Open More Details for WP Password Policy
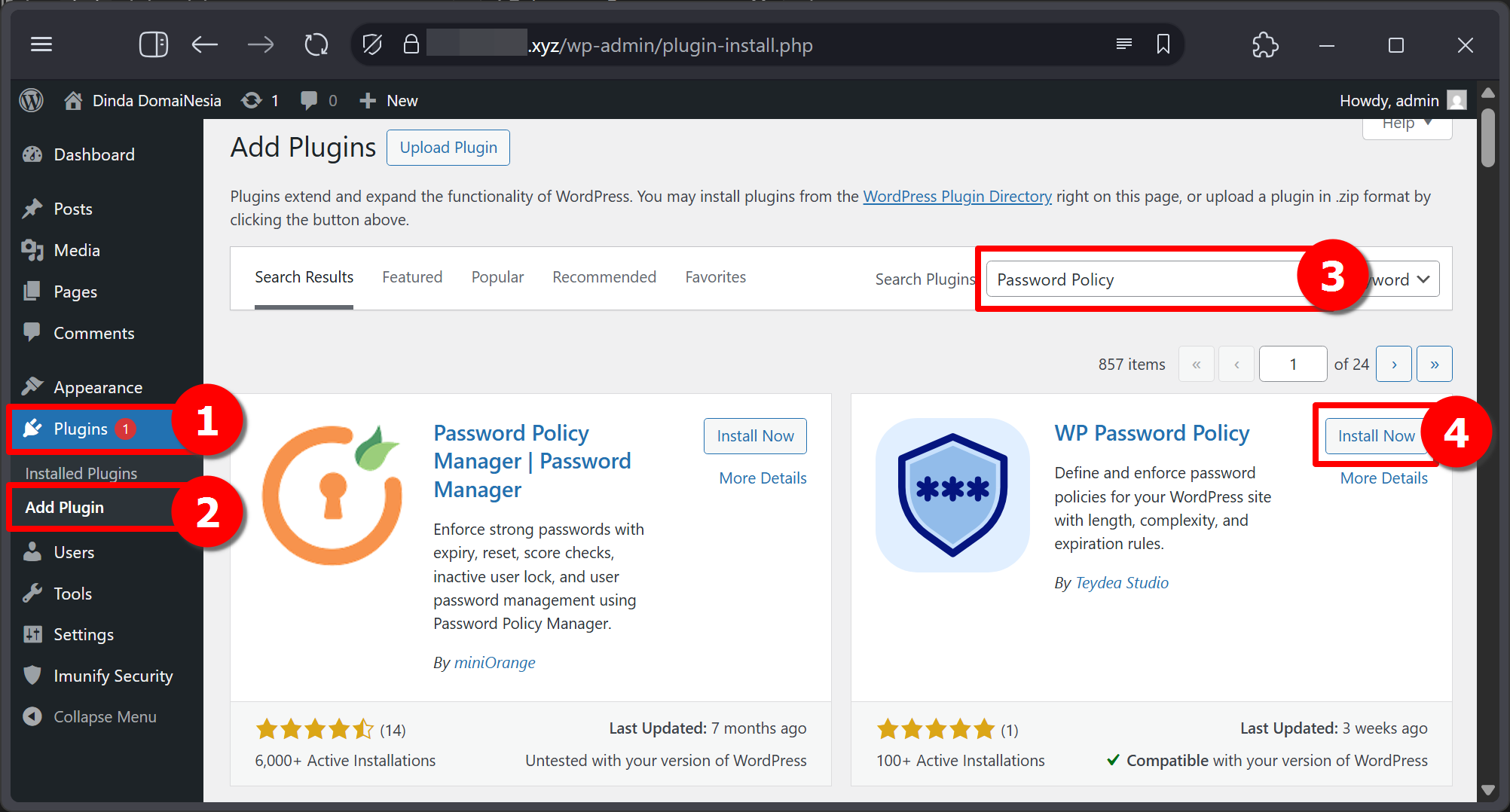This screenshot has height=812, width=1510. [1383, 478]
